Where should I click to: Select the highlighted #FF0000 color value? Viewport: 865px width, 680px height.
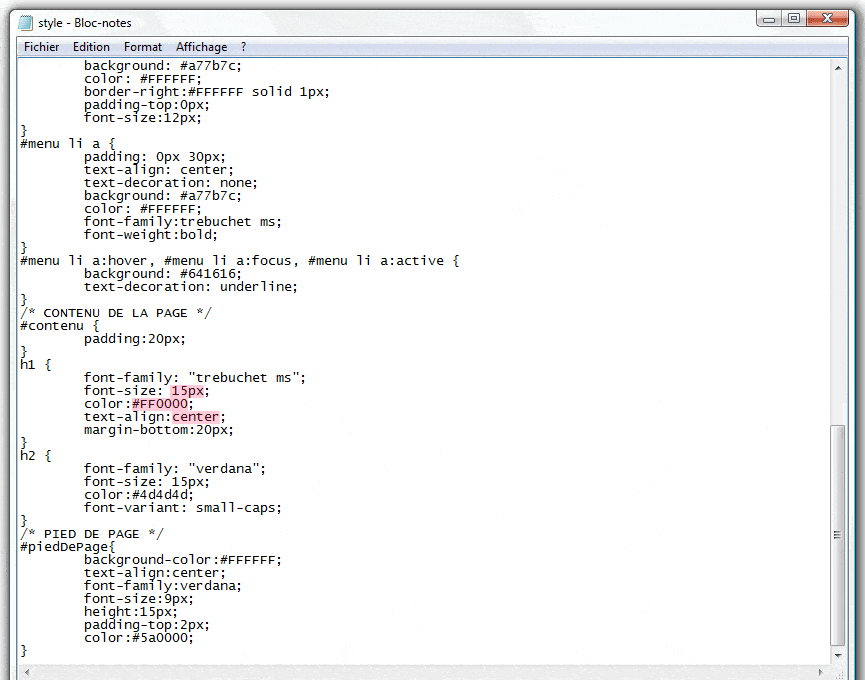[x=159, y=403]
